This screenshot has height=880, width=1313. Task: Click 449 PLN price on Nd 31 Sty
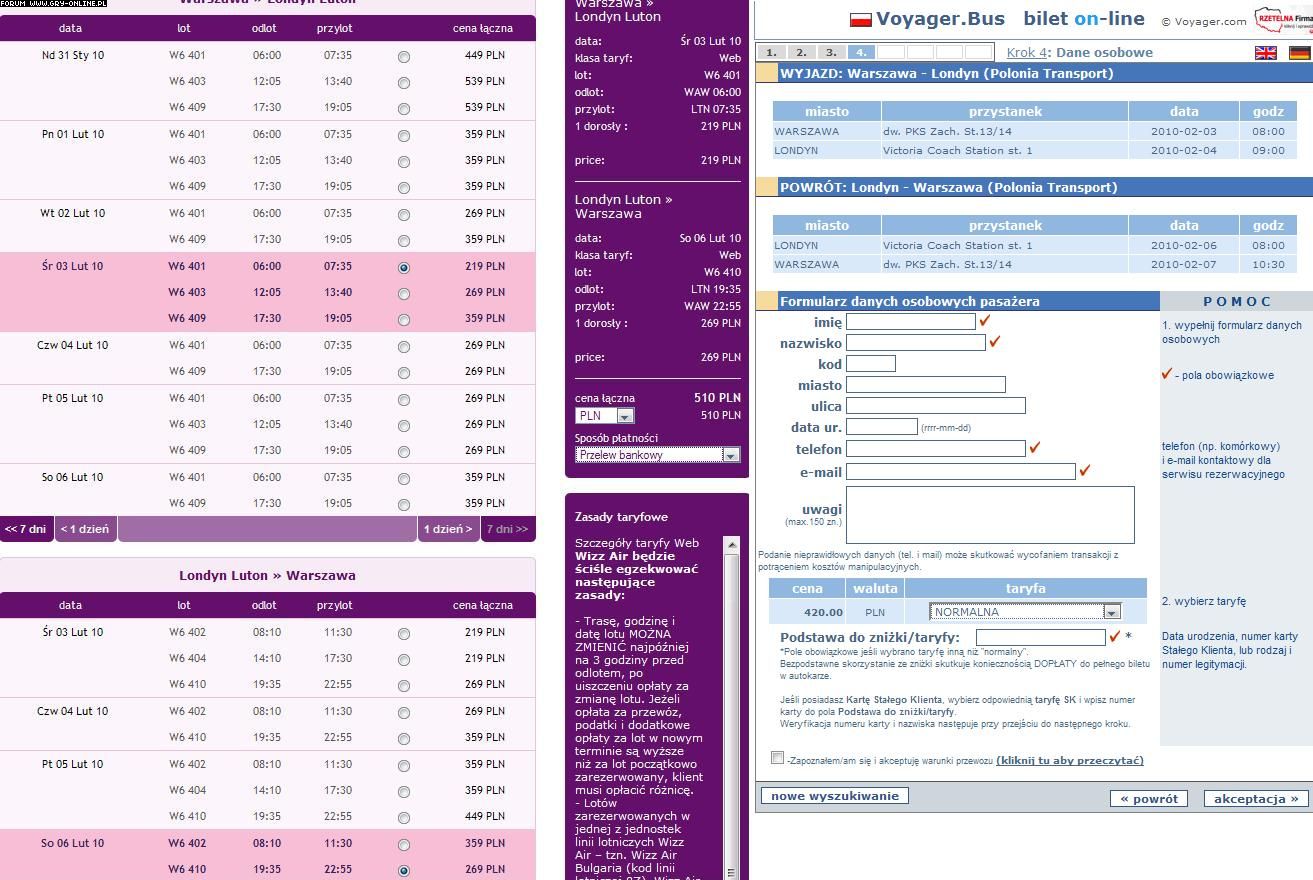click(x=485, y=55)
